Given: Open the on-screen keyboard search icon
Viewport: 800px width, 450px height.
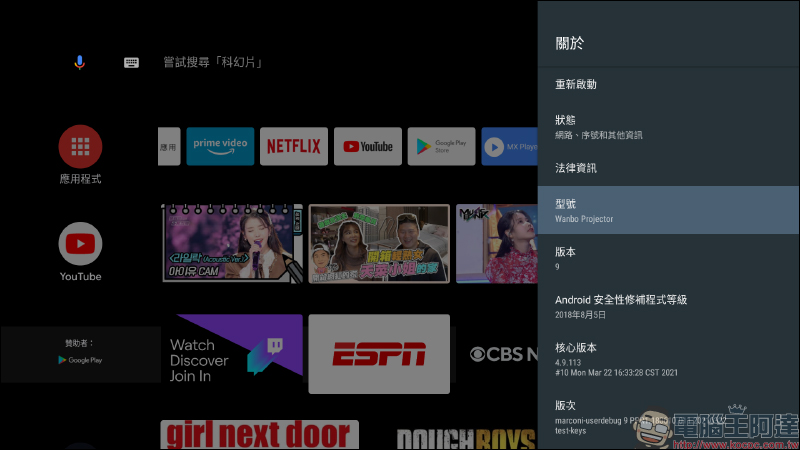Looking at the screenshot, I should coord(131,62).
